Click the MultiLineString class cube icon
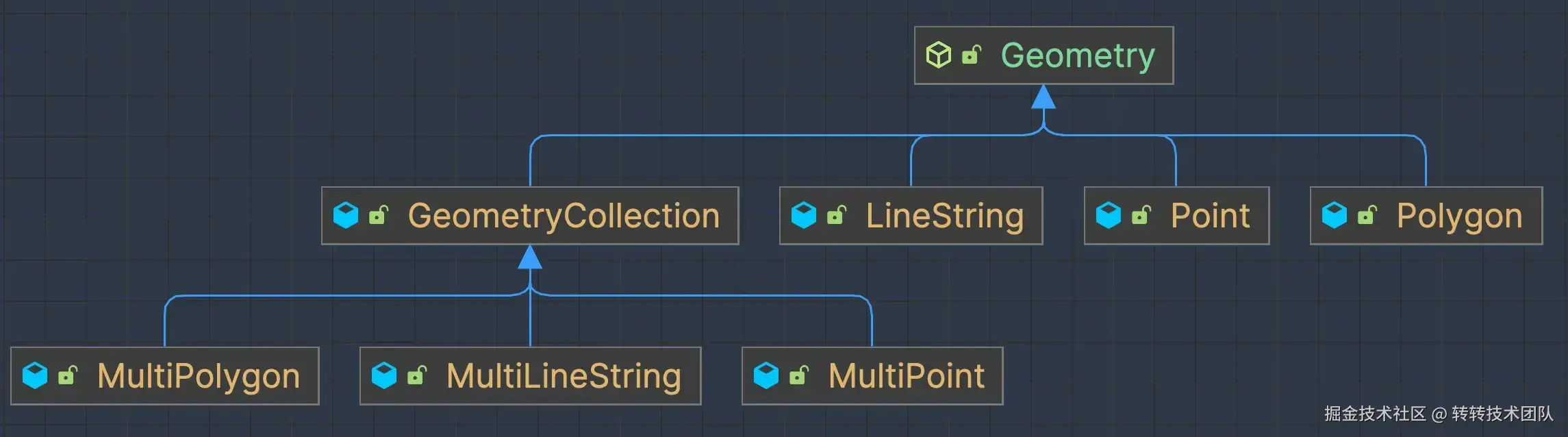The height and width of the screenshot is (437, 1568). pyautogui.click(x=384, y=375)
